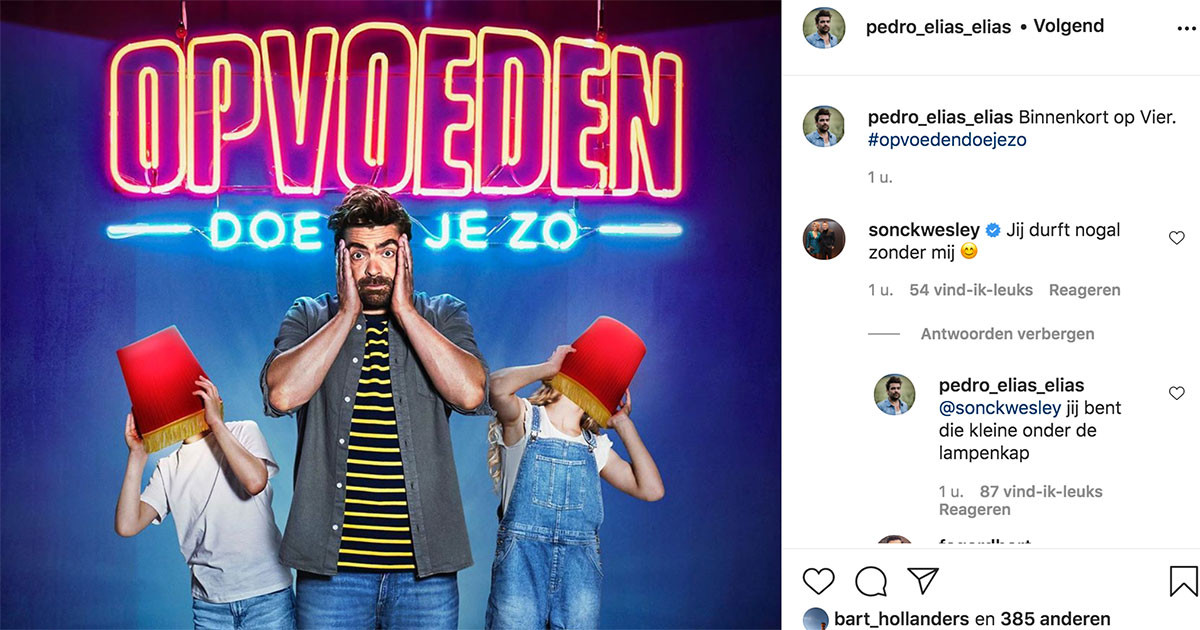The image size is (1200, 630).
Task: Click the Volgend following button
Action: [x=1068, y=27]
